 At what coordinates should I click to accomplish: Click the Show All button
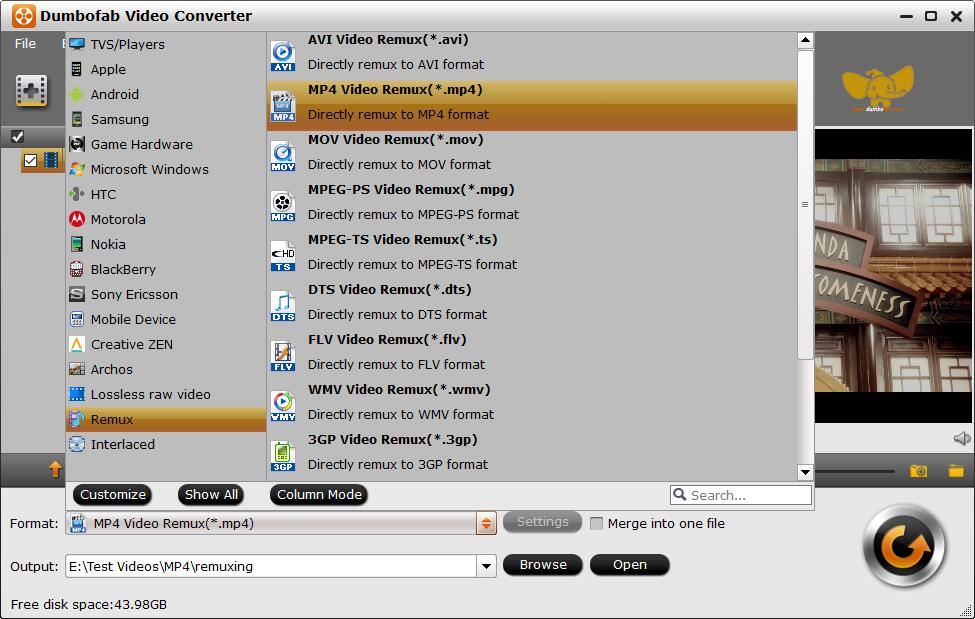[211, 495]
